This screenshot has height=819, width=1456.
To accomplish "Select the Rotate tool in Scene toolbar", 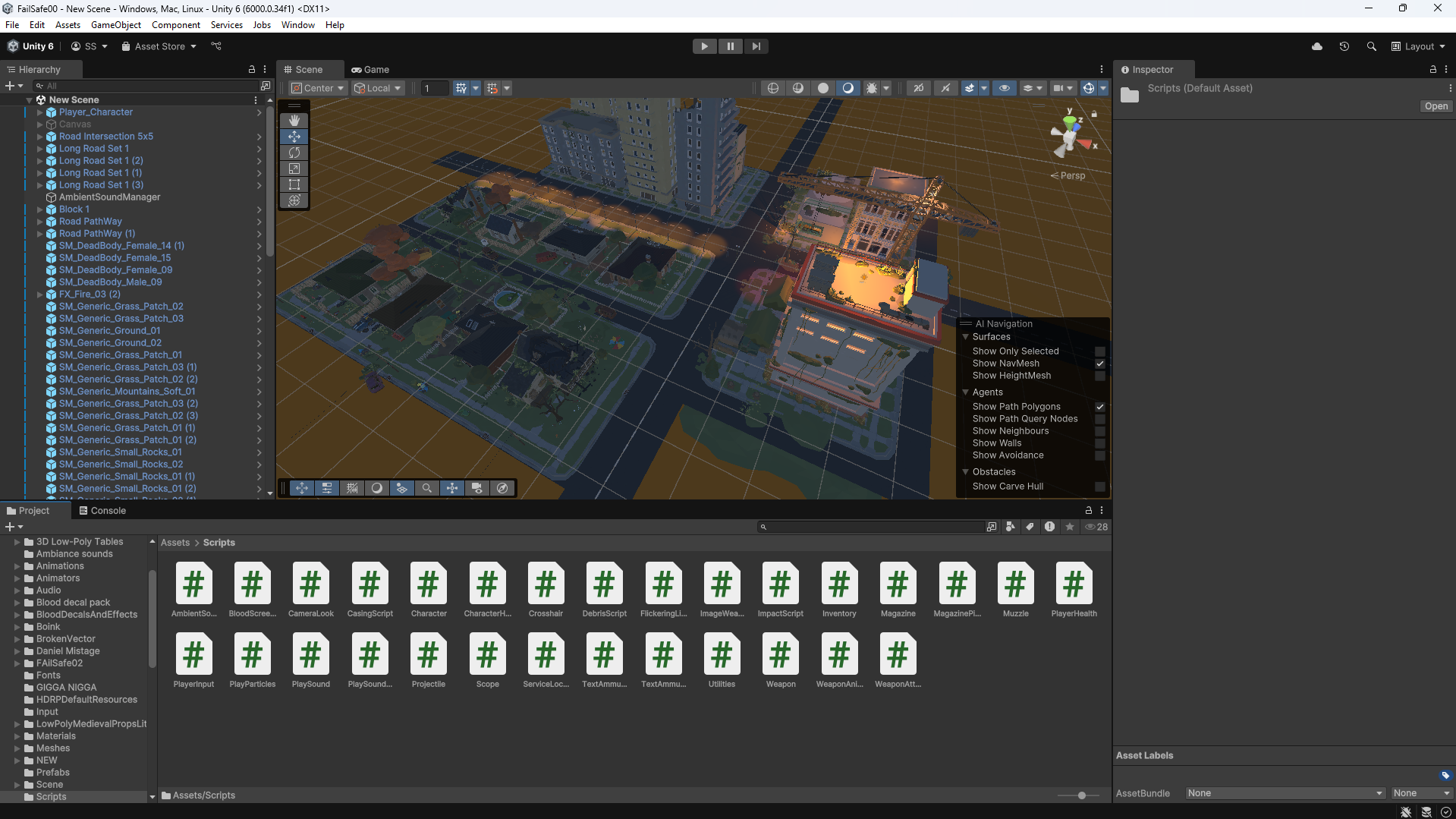I will coord(294,153).
